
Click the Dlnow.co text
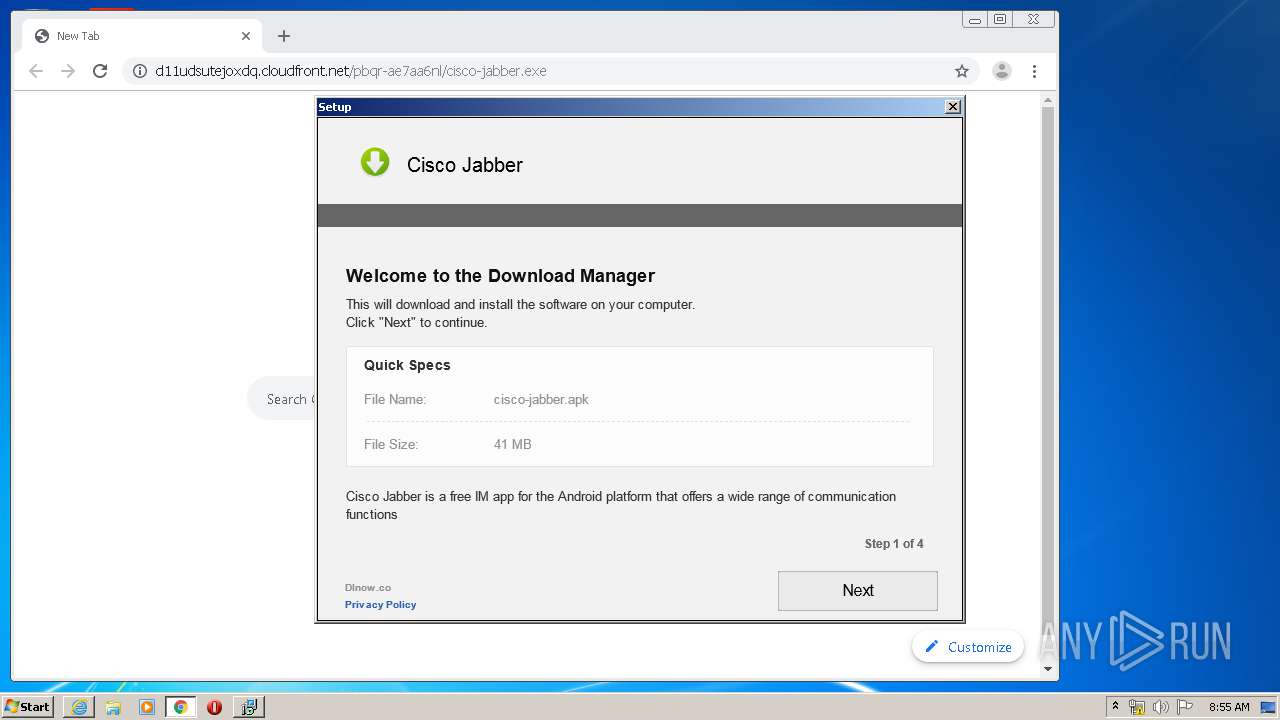pos(368,588)
